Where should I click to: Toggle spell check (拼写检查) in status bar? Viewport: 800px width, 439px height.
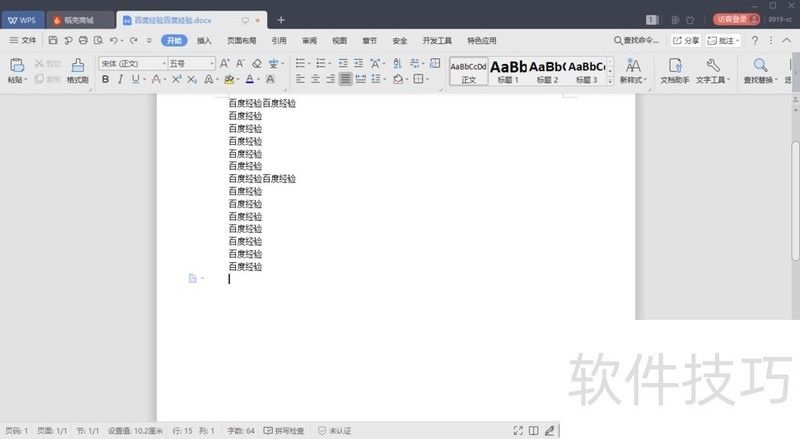(284, 431)
